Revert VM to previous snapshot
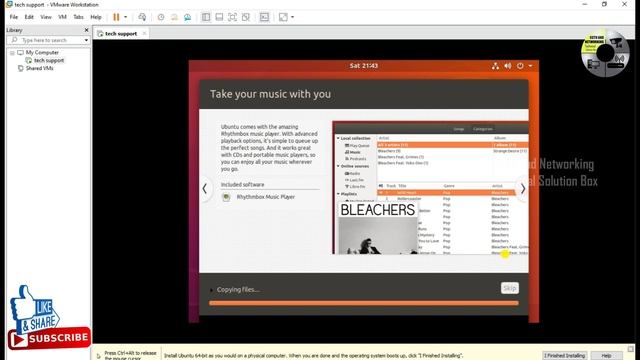This screenshot has height=360, width=640. [174, 17]
